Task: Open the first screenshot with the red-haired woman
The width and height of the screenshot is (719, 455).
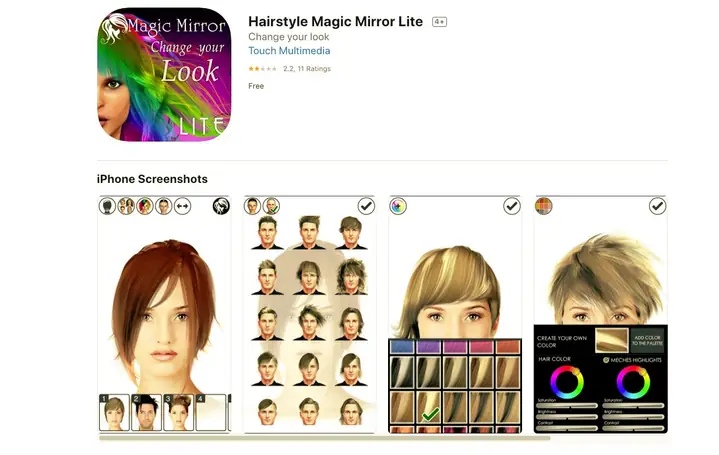Action: (x=164, y=314)
